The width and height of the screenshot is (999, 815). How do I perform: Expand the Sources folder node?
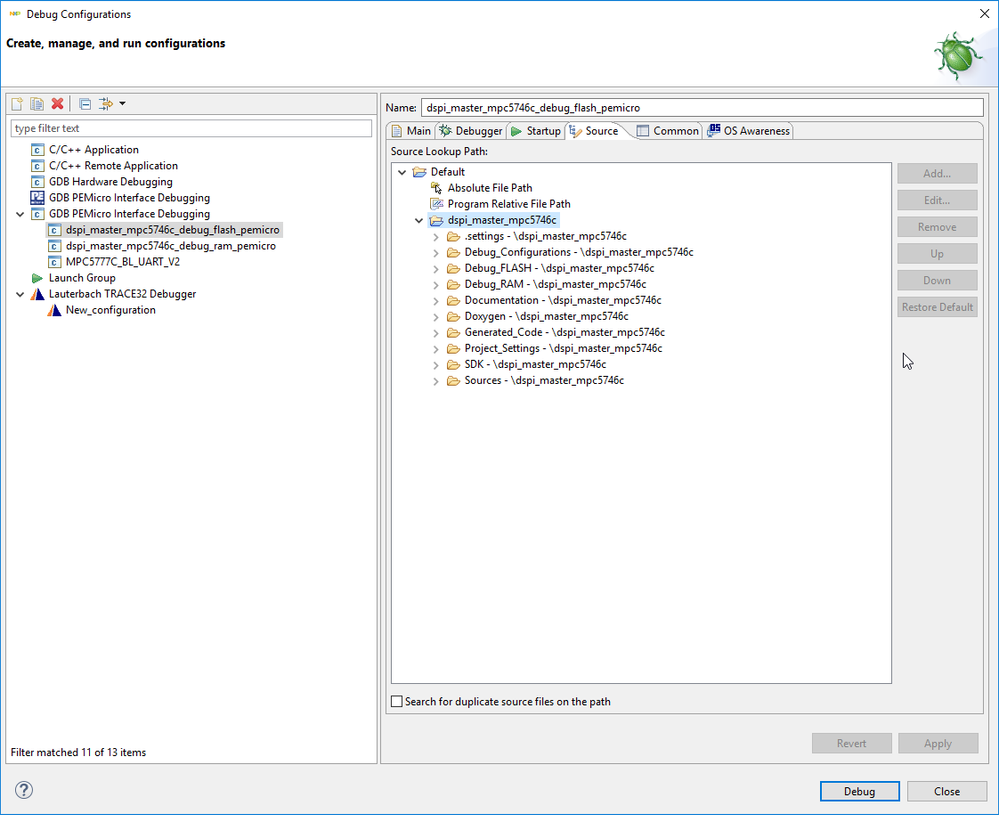[436, 381]
